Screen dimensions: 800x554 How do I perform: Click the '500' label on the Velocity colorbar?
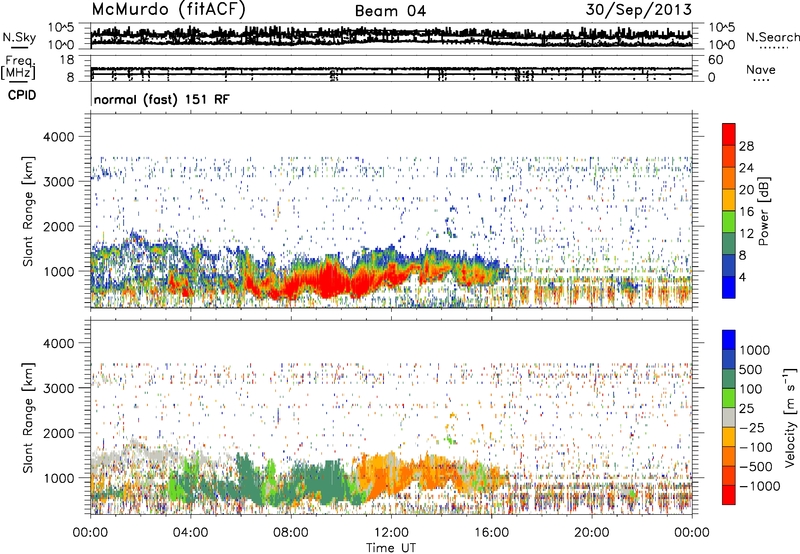753,369
